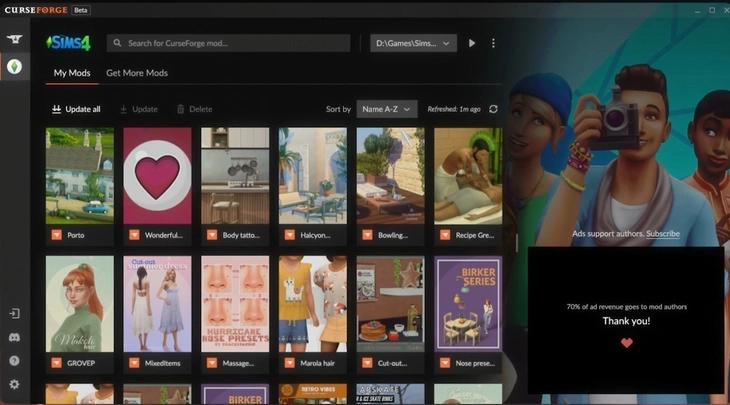This screenshot has width=730, height=405.
Task: Expand the D:\Games\Sims folder path dropdown
Action: 413,43
